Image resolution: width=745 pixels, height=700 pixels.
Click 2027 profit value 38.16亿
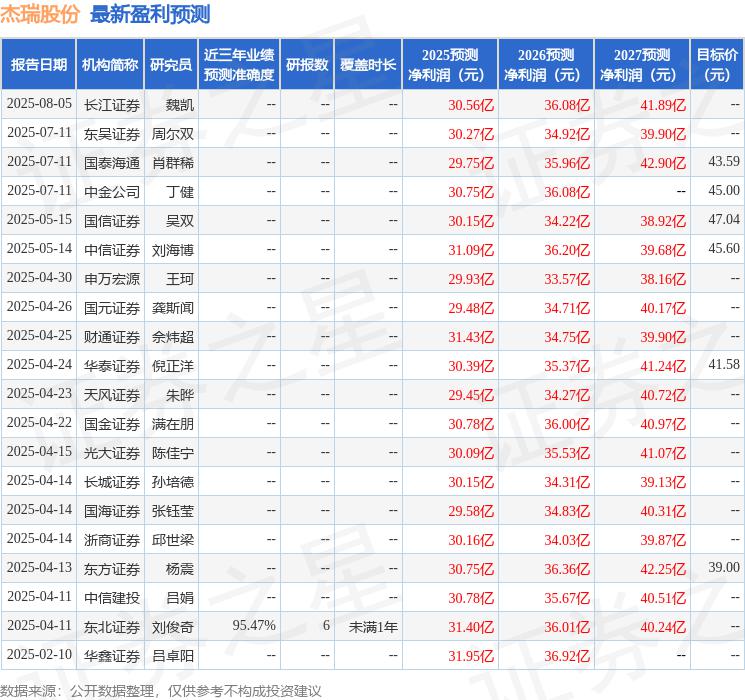(663, 279)
